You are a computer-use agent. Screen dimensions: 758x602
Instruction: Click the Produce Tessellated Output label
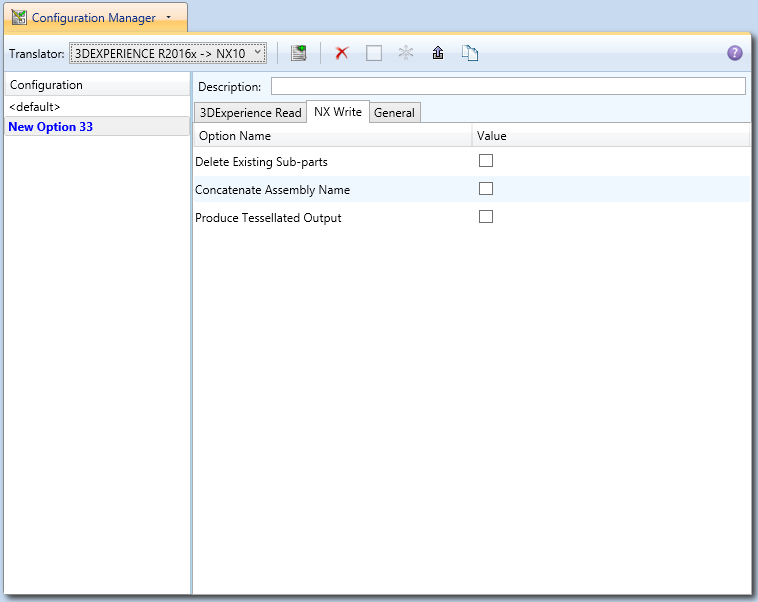point(268,218)
